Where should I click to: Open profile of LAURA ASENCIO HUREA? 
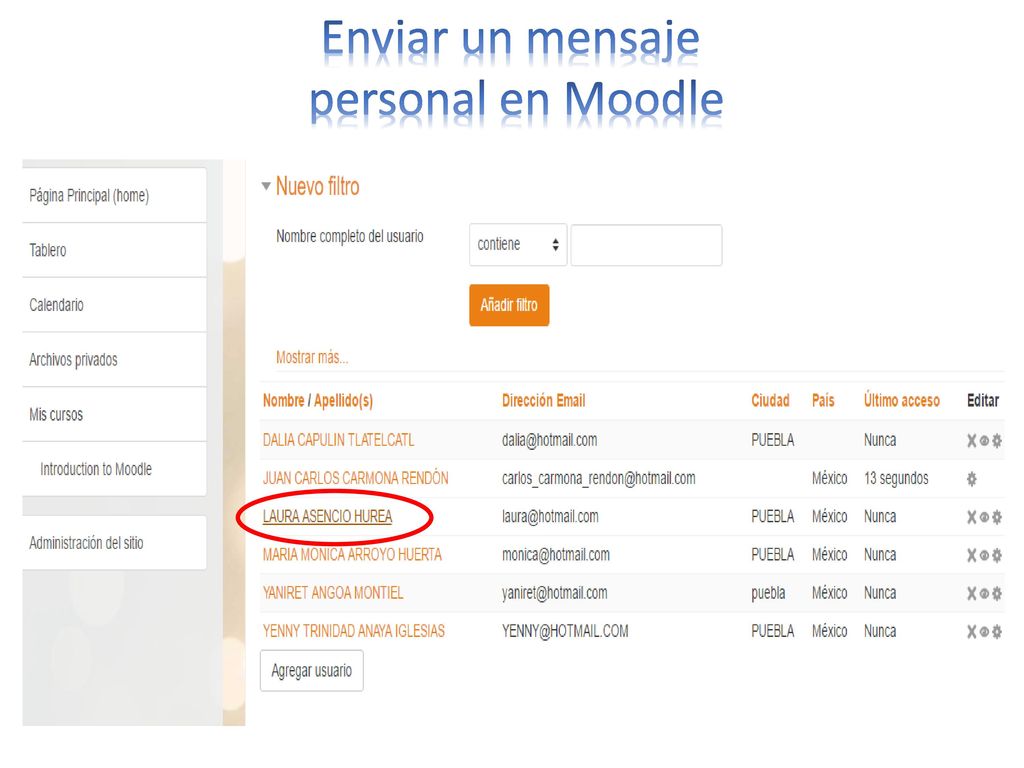tap(327, 517)
